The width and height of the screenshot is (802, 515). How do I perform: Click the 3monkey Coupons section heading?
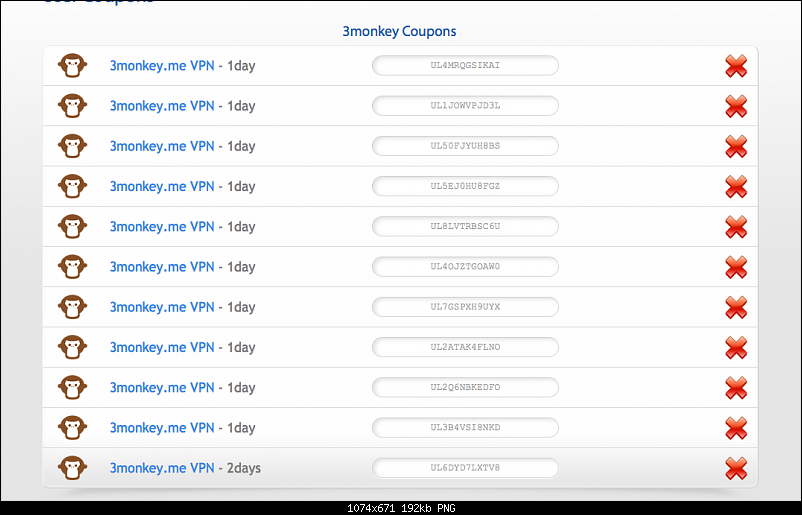(400, 32)
